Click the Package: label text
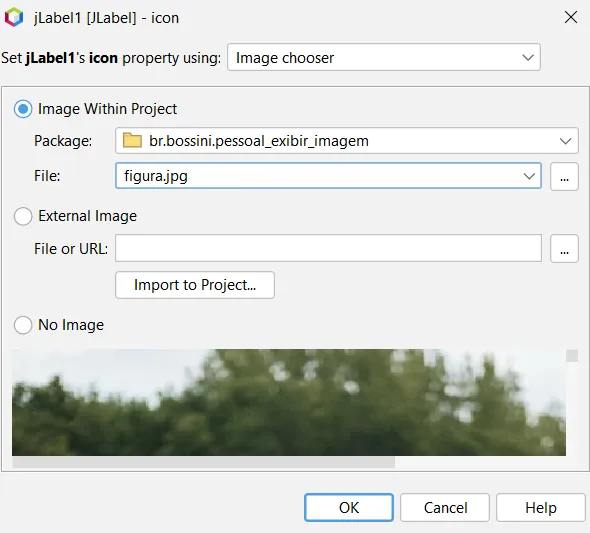The height and width of the screenshot is (533, 590). (x=63, y=141)
